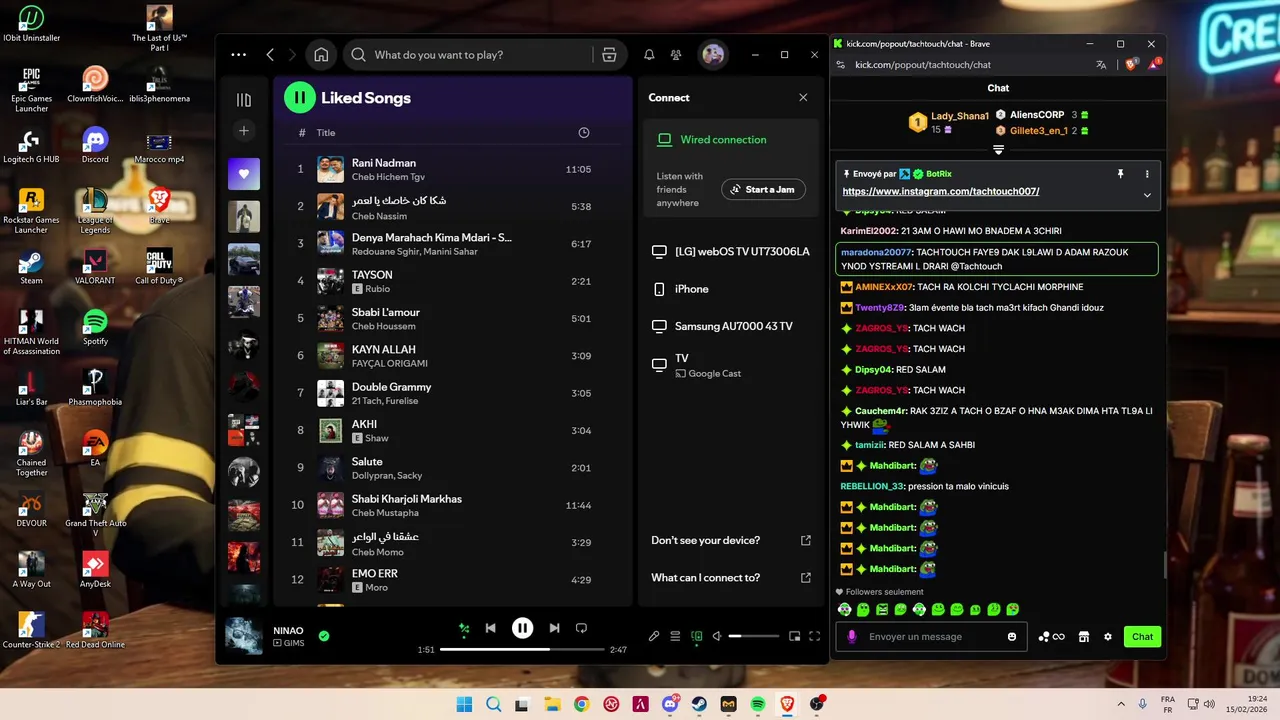This screenshot has width=1280, height=720.
Task: Toggle saved checkmark next to NINAO
Action: click(324, 635)
